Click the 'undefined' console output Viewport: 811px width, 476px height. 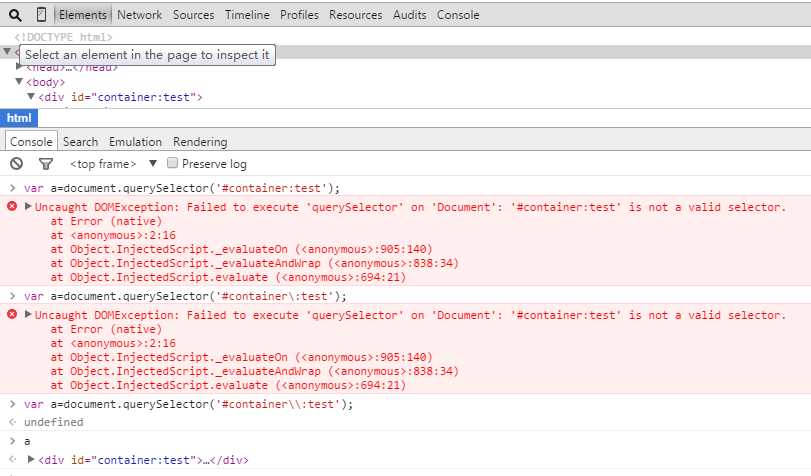tap(53, 422)
